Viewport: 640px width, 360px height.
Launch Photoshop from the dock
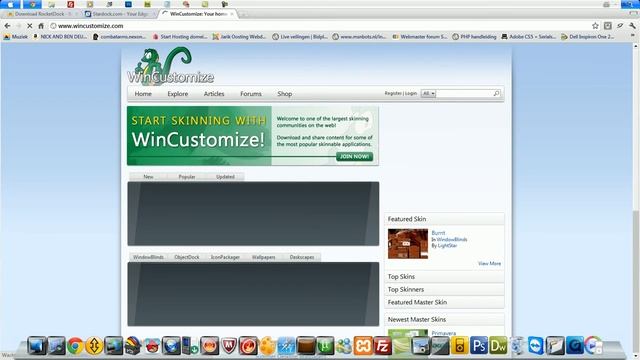(479, 346)
